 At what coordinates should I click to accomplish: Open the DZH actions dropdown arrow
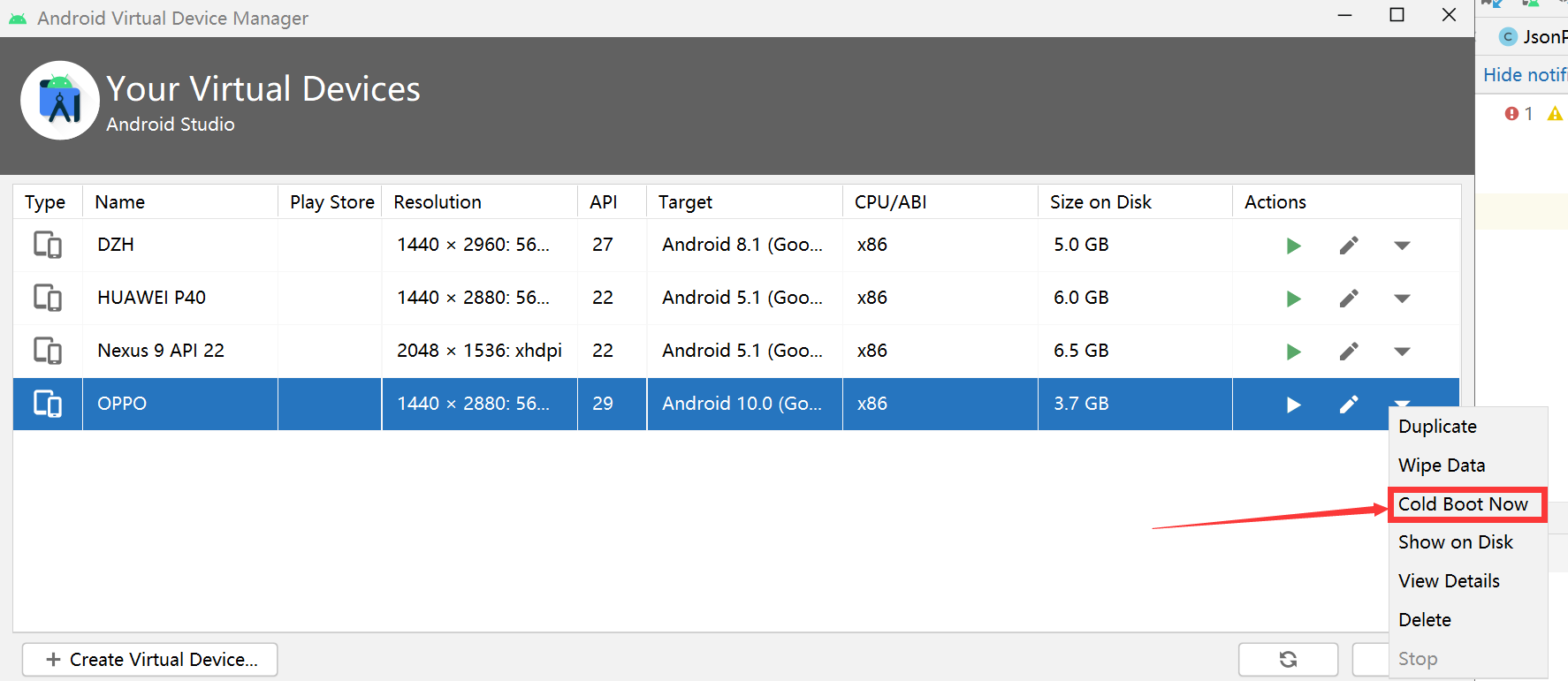click(1402, 246)
